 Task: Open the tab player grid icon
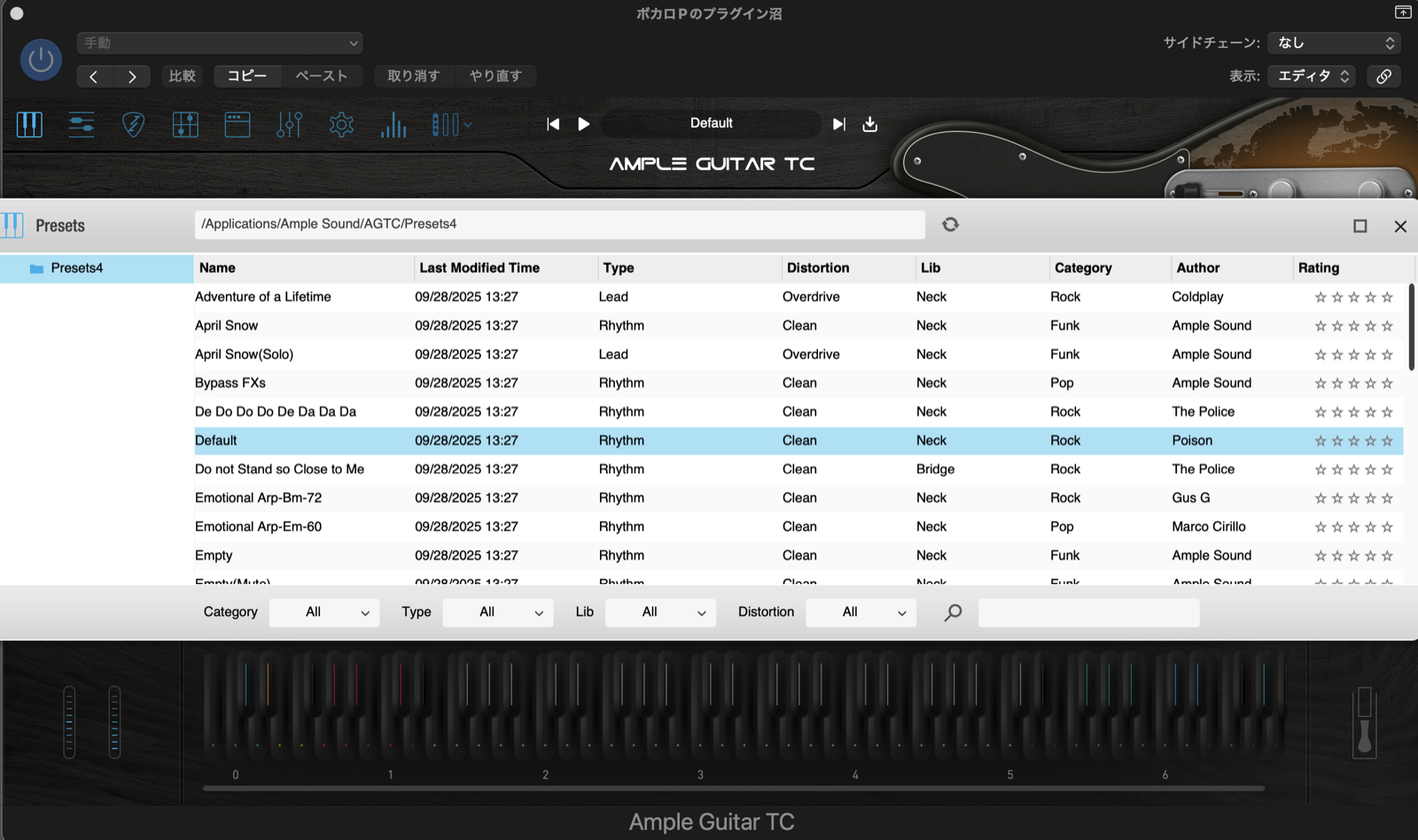(185, 124)
